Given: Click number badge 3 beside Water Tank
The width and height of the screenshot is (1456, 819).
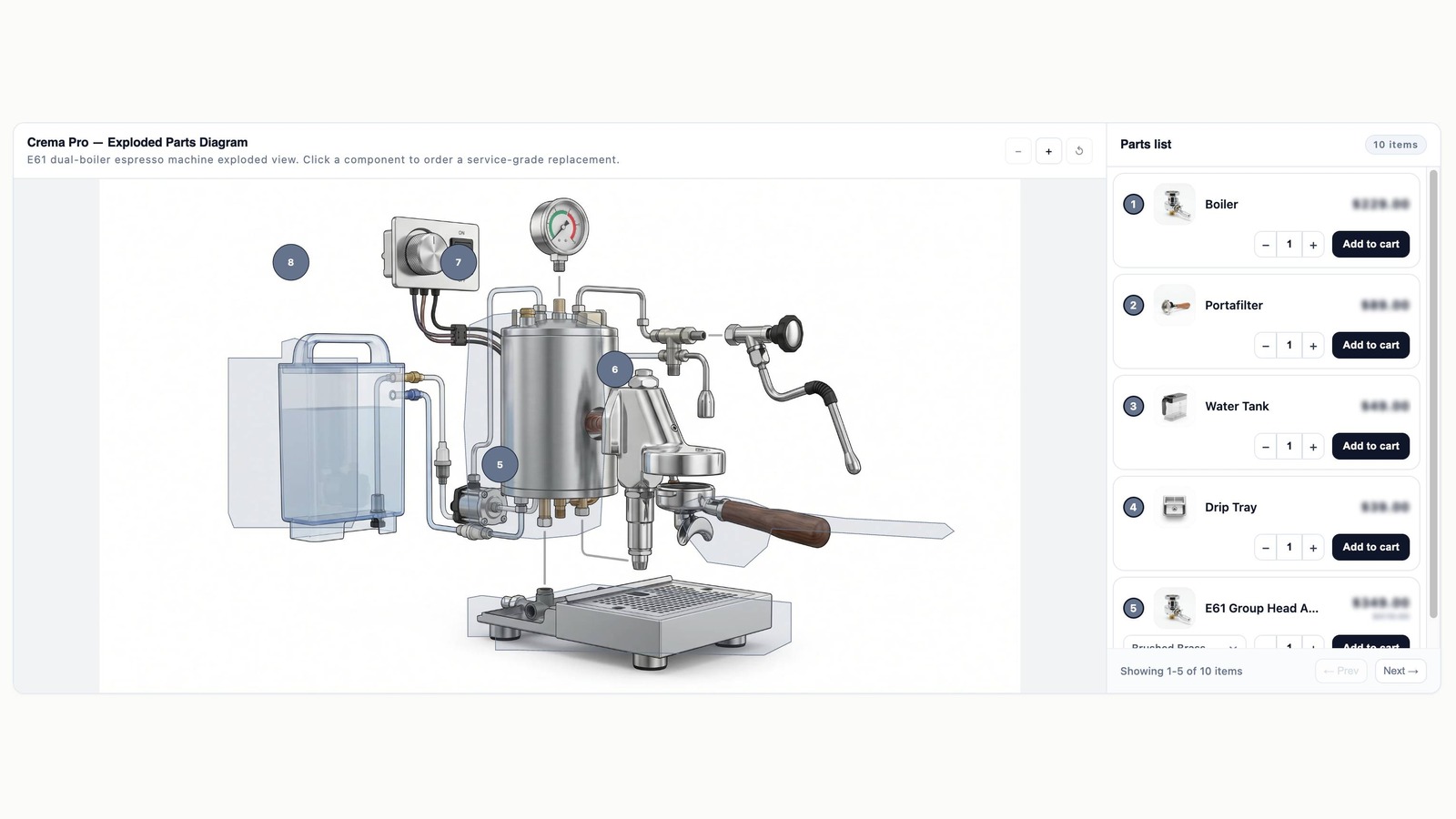Looking at the screenshot, I should [1133, 407].
